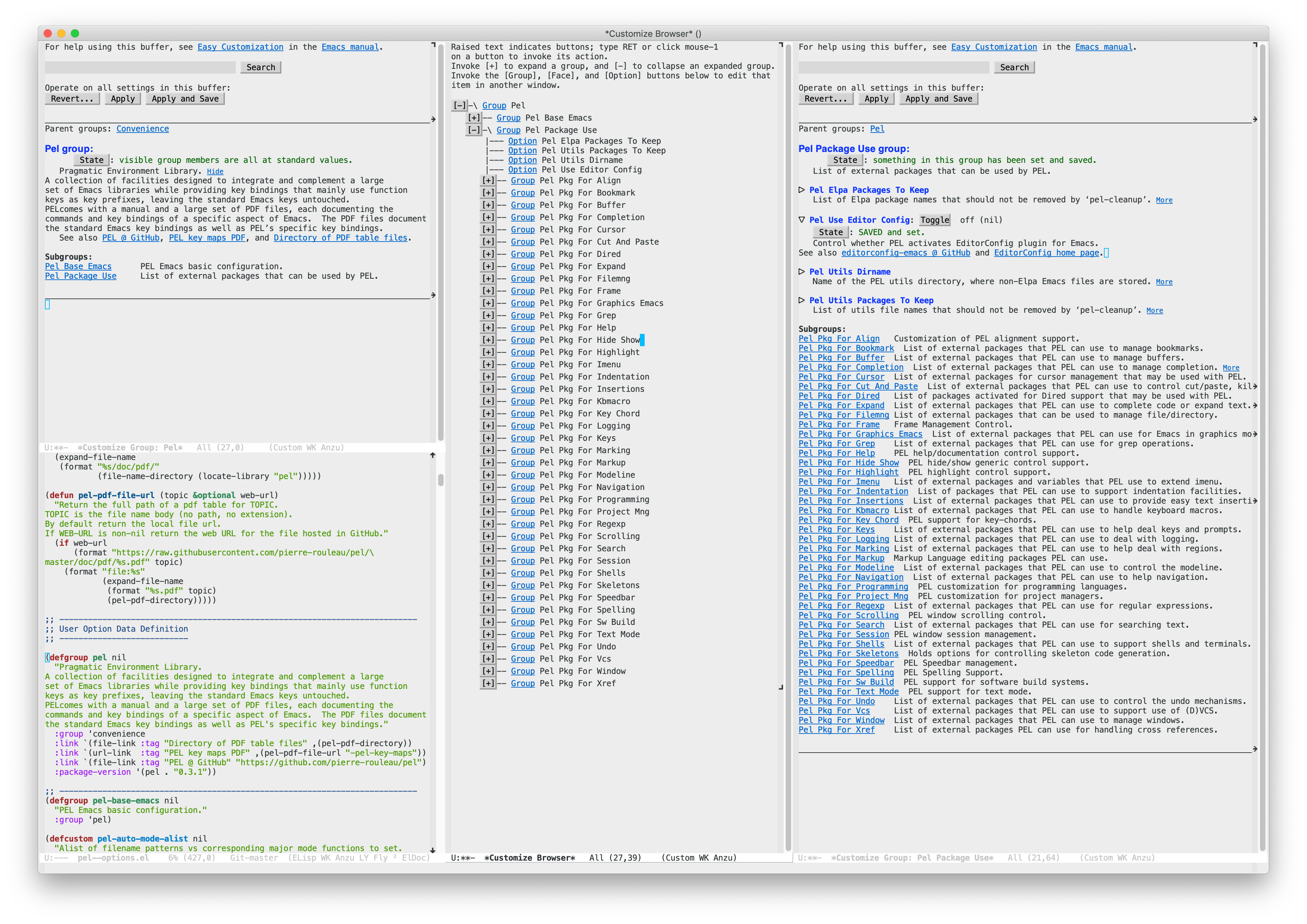
Task: Expand Pel Pkg For Programming [+] node
Action: click(x=488, y=499)
